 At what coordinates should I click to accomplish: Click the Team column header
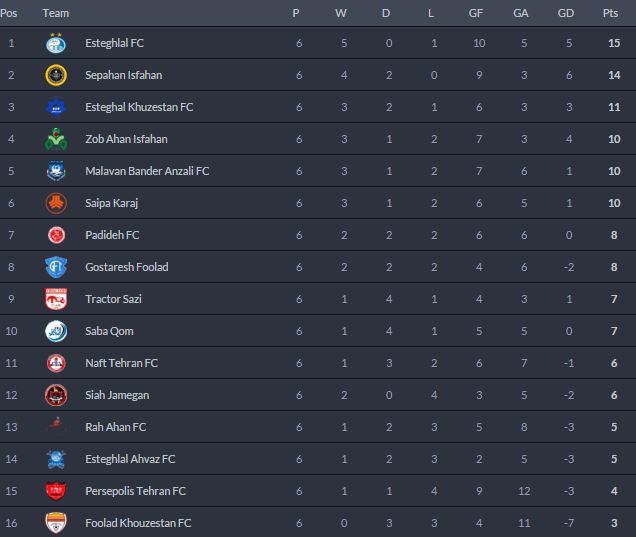(x=56, y=13)
